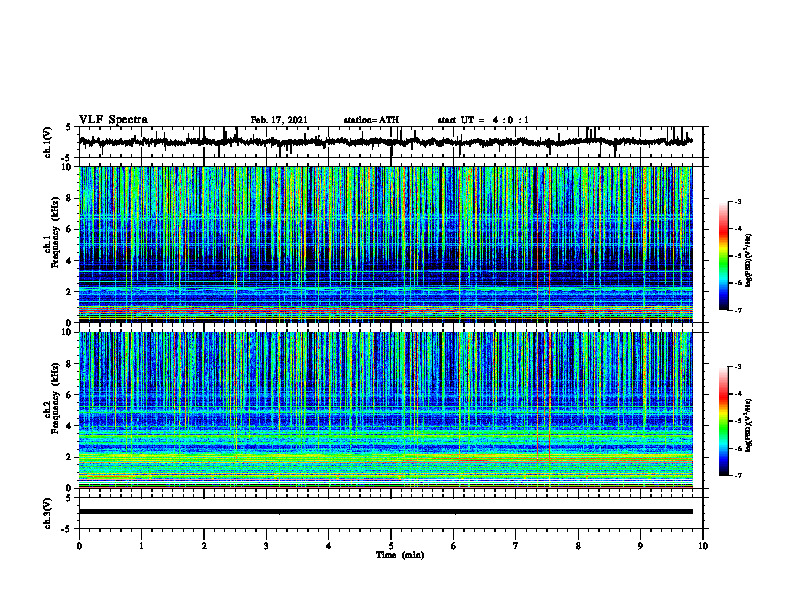Click the ch.1 "Frequency (kHz)" axis label
792x612 pixels.
point(55,232)
